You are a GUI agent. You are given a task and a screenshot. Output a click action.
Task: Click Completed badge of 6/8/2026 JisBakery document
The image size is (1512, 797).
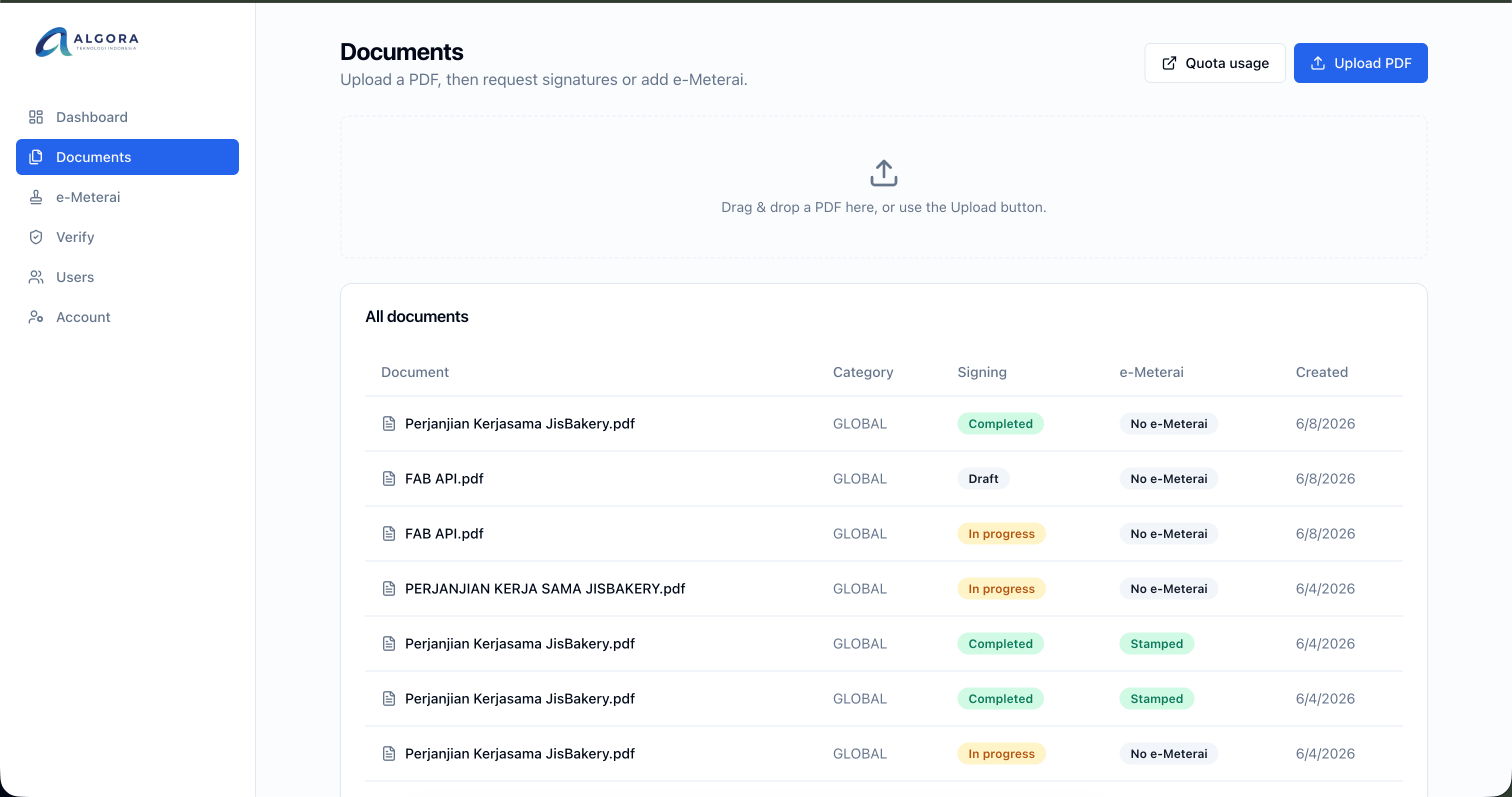click(x=1000, y=423)
